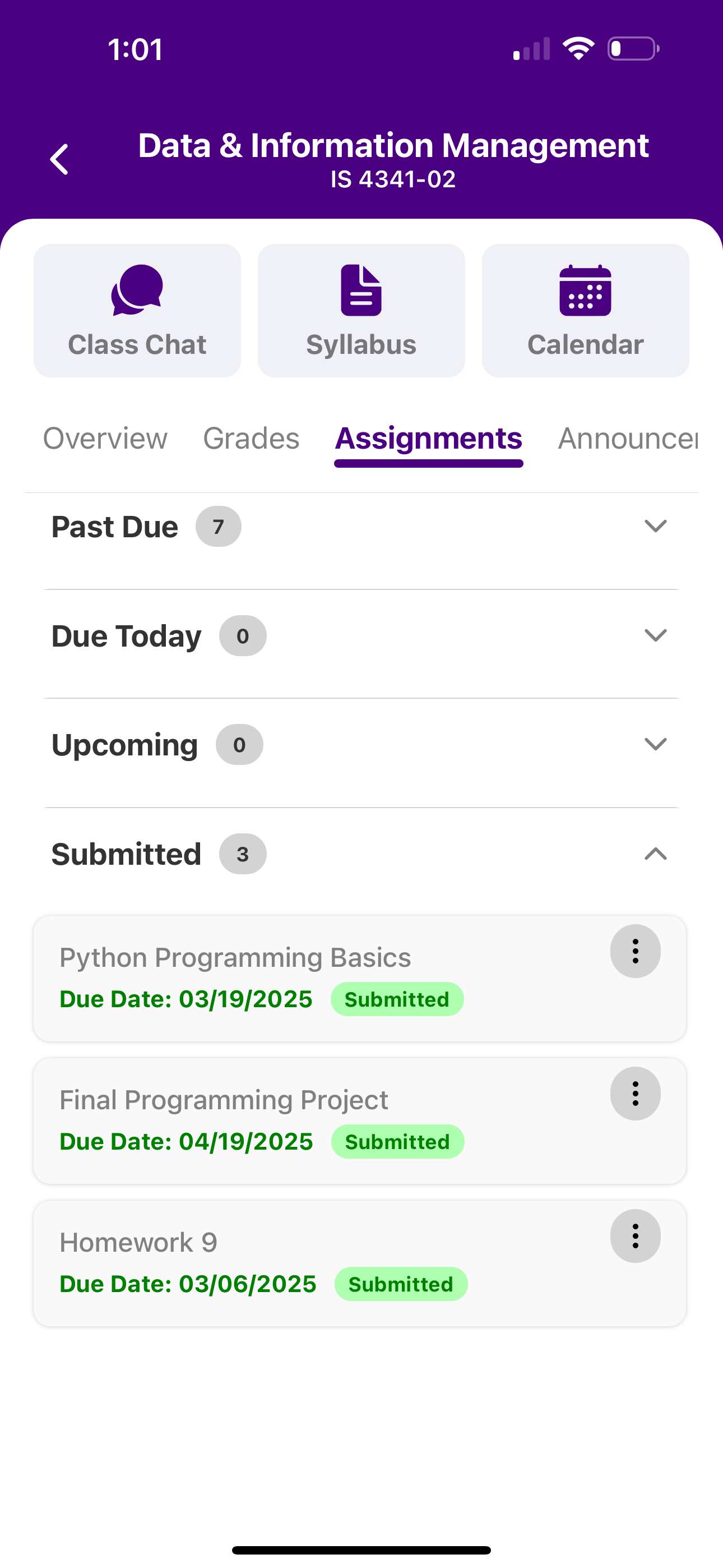The image size is (723, 1568).
Task: Switch to the Overview tab
Action: tap(105, 438)
